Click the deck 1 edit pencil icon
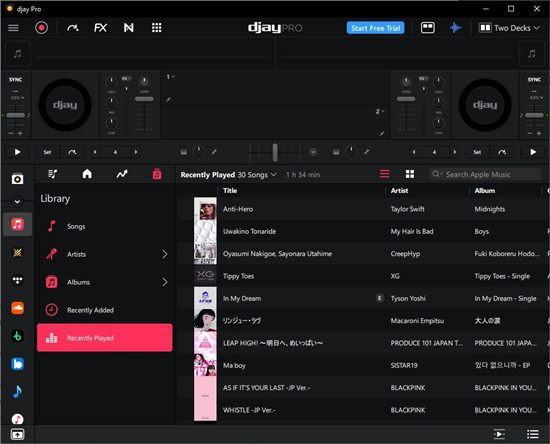Viewport: 550px width, 444px height. click(x=168, y=100)
